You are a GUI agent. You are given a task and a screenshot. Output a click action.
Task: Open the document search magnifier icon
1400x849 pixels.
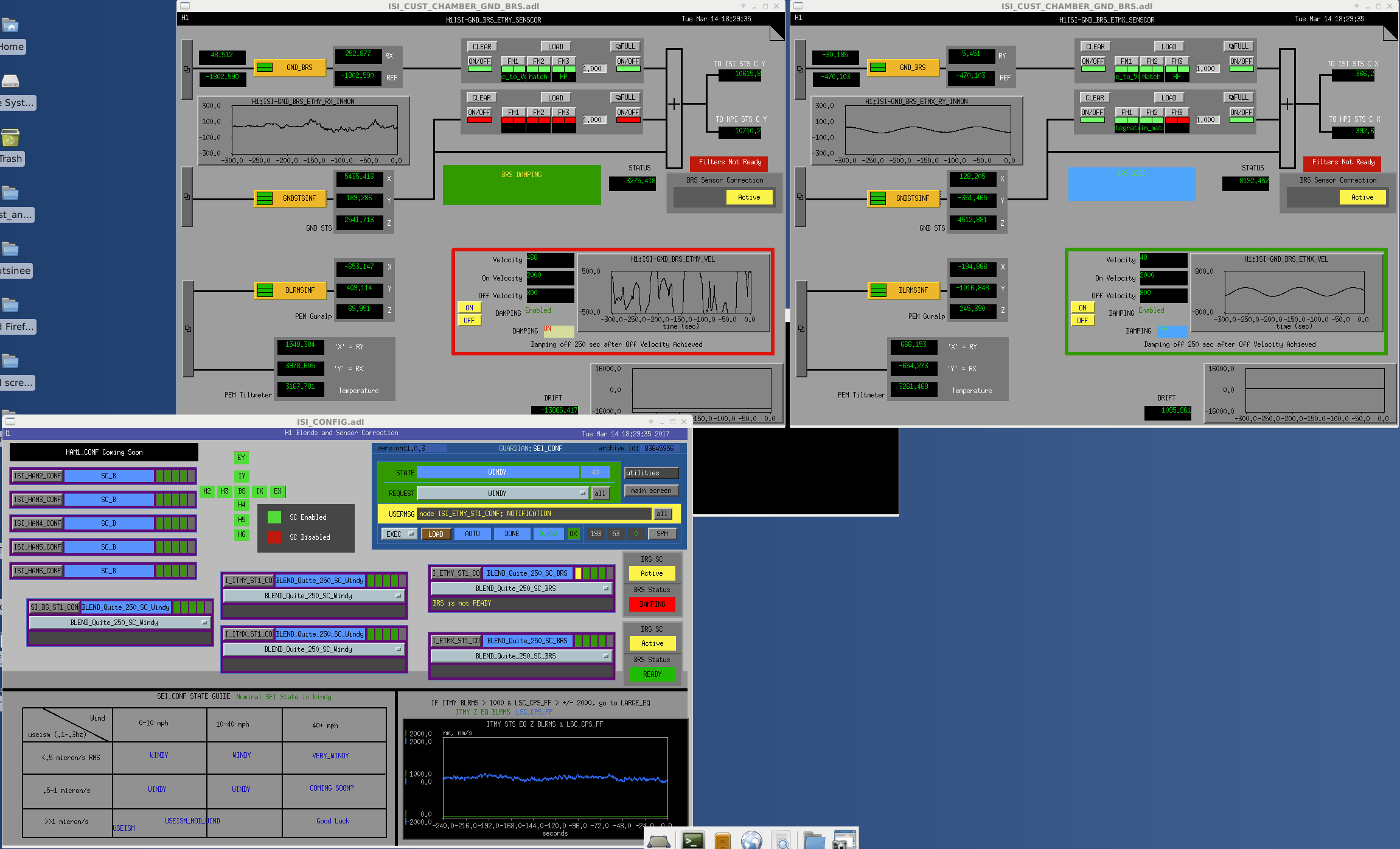[782, 840]
